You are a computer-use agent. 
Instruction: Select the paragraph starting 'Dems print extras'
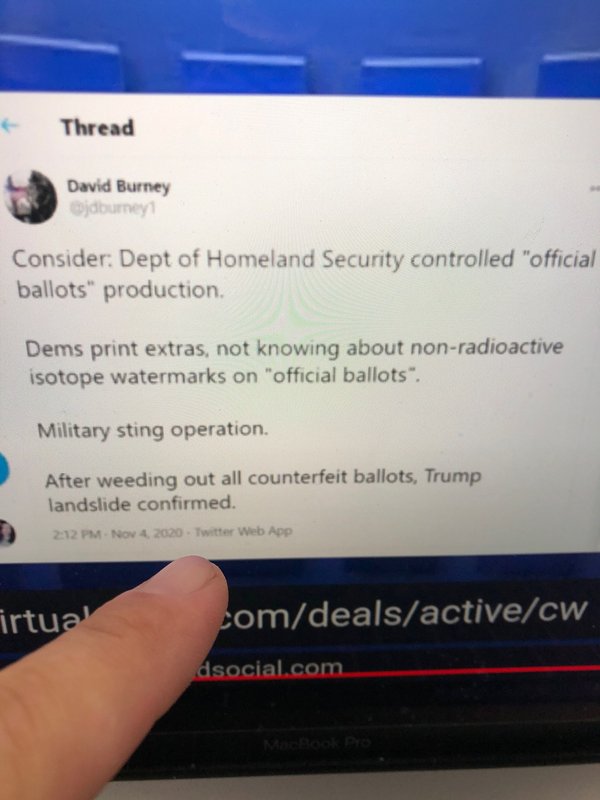point(294,362)
